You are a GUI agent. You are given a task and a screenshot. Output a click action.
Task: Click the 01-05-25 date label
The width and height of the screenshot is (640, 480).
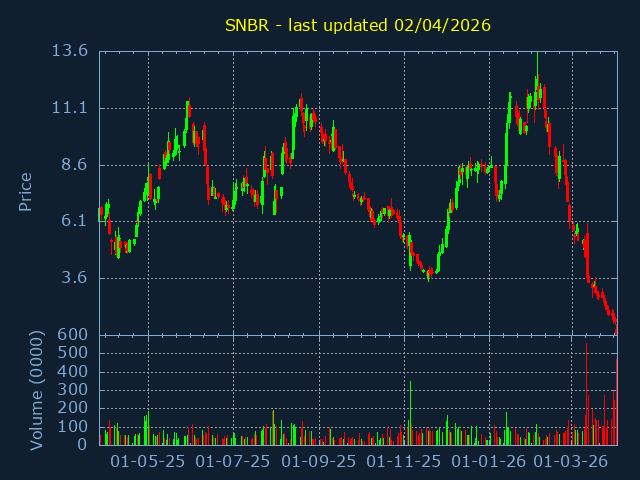148,462
